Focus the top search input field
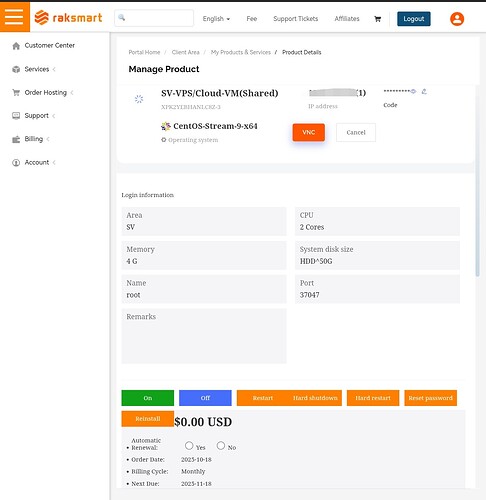This screenshot has height=500, width=486. click(154, 18)
